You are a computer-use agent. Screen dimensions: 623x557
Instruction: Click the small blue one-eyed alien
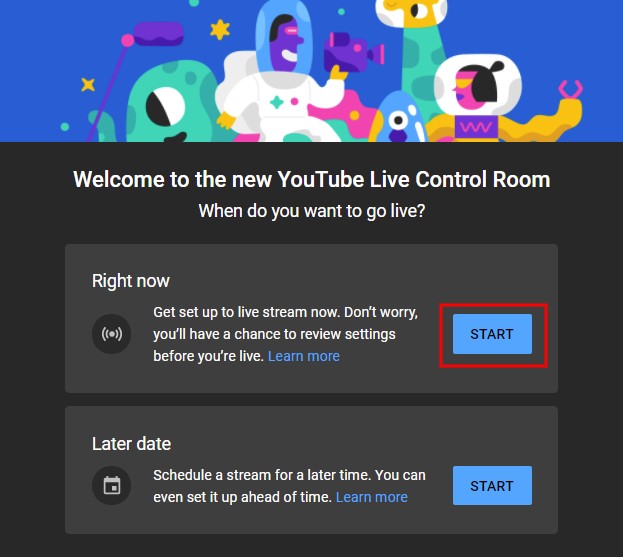(397, 118)
